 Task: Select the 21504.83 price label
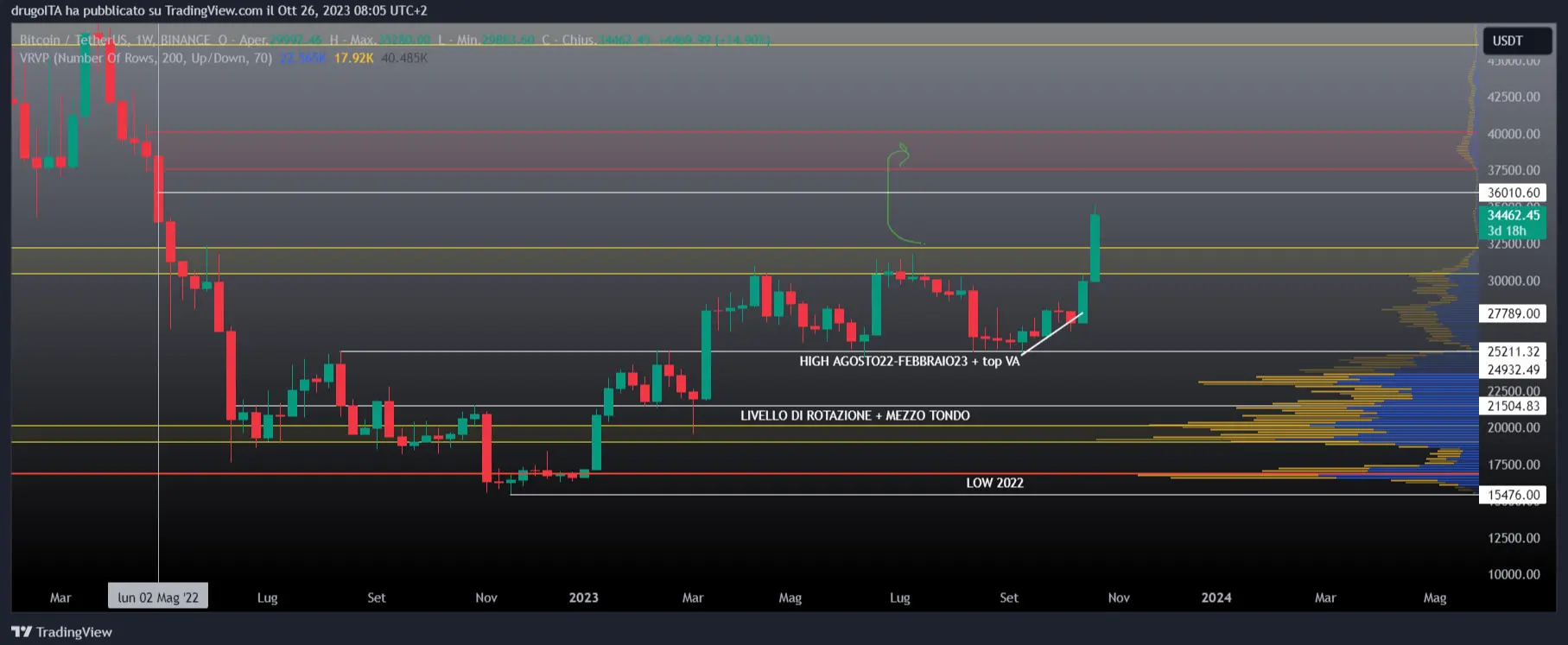[1513, 406]
